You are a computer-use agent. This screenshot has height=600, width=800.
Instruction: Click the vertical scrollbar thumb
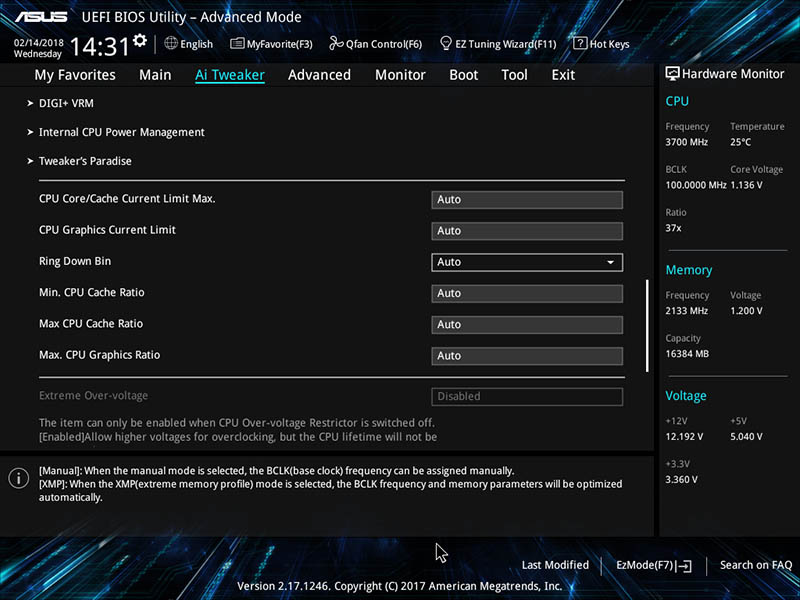[x=647, y=326]
